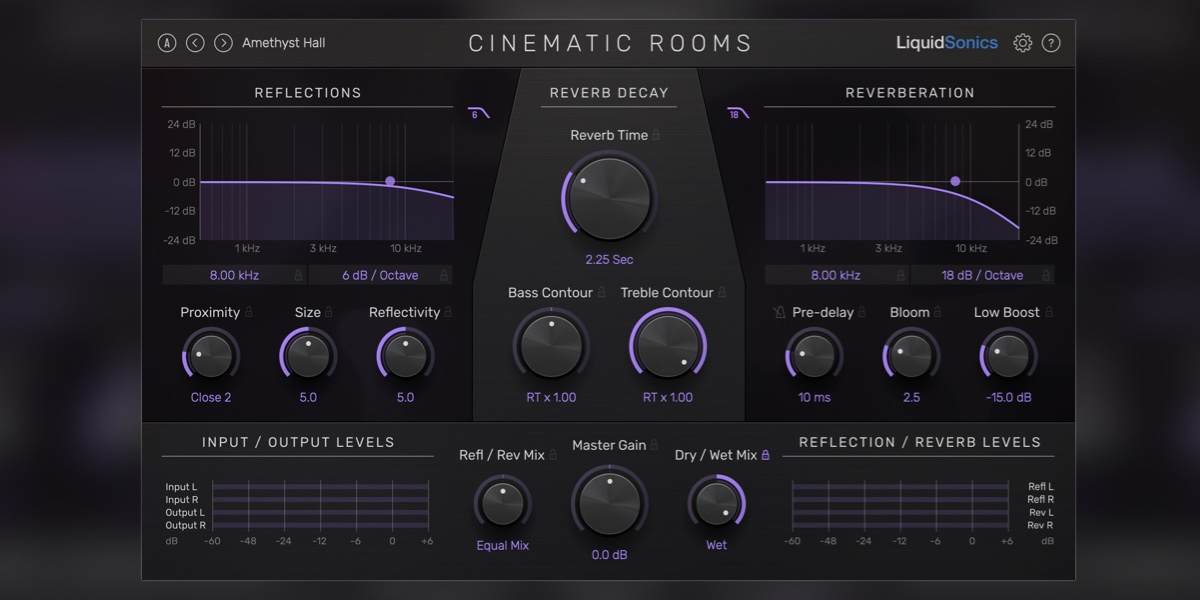Viewport: 1200px width, 600px height.
Task: Click the REVERB DECAY section heading
Action: 609,93
